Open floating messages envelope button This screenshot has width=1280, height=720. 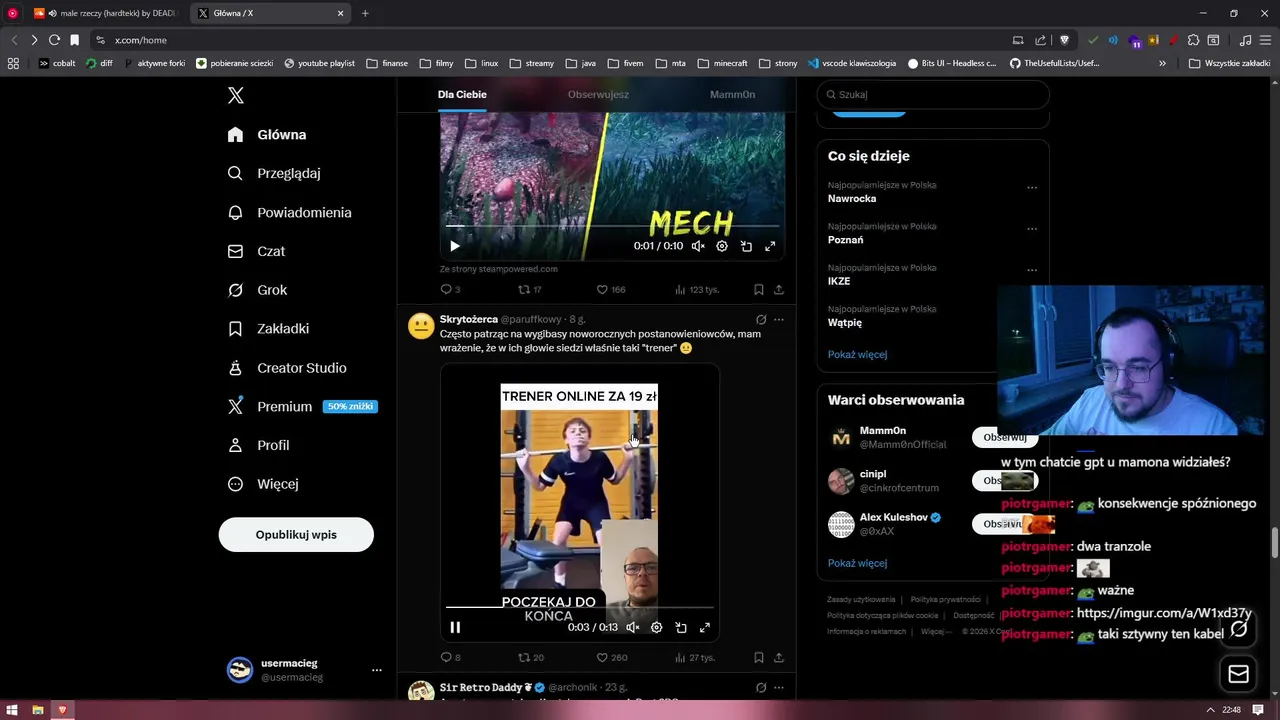tap(1238, 674)
